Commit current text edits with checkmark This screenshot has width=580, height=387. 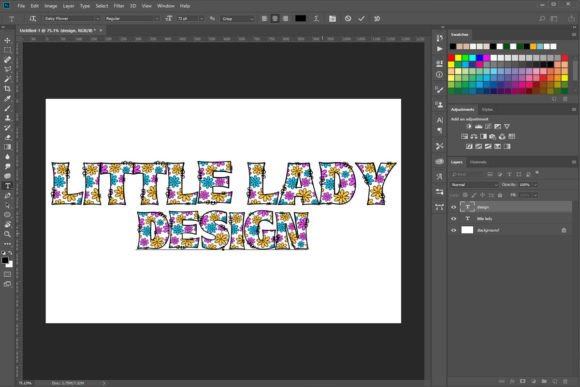click(x=361, y=18)
